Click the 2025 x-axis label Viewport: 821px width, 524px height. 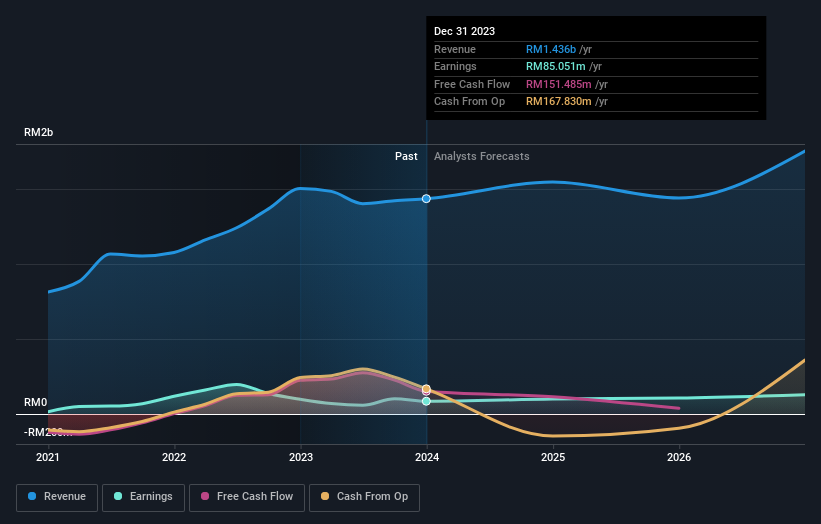point(553,457)
